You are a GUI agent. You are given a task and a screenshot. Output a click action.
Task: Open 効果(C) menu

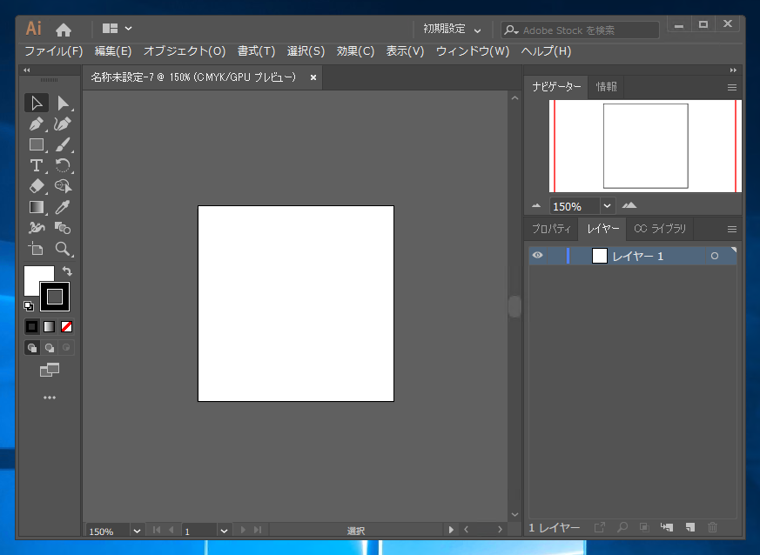355,51
